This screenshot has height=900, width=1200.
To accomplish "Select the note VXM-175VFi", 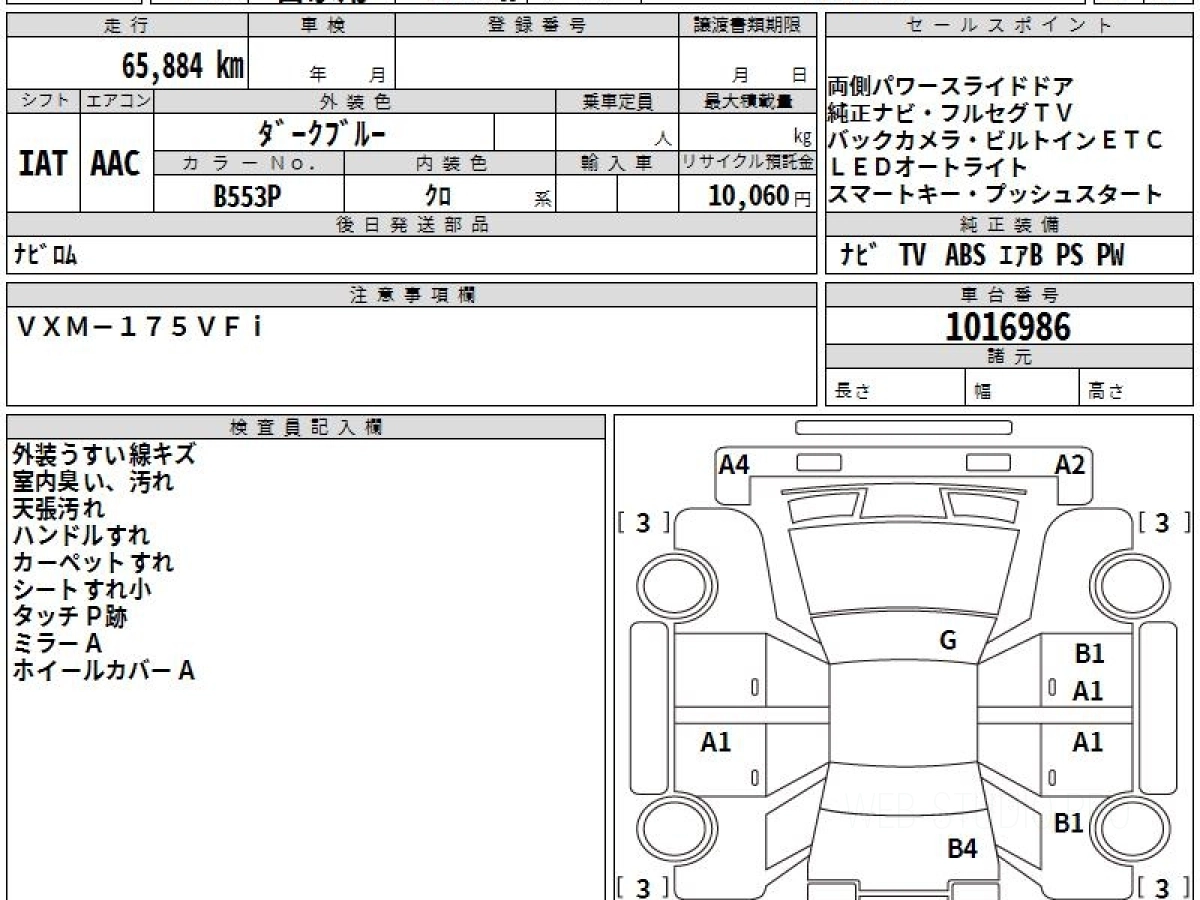I will 140,326.
